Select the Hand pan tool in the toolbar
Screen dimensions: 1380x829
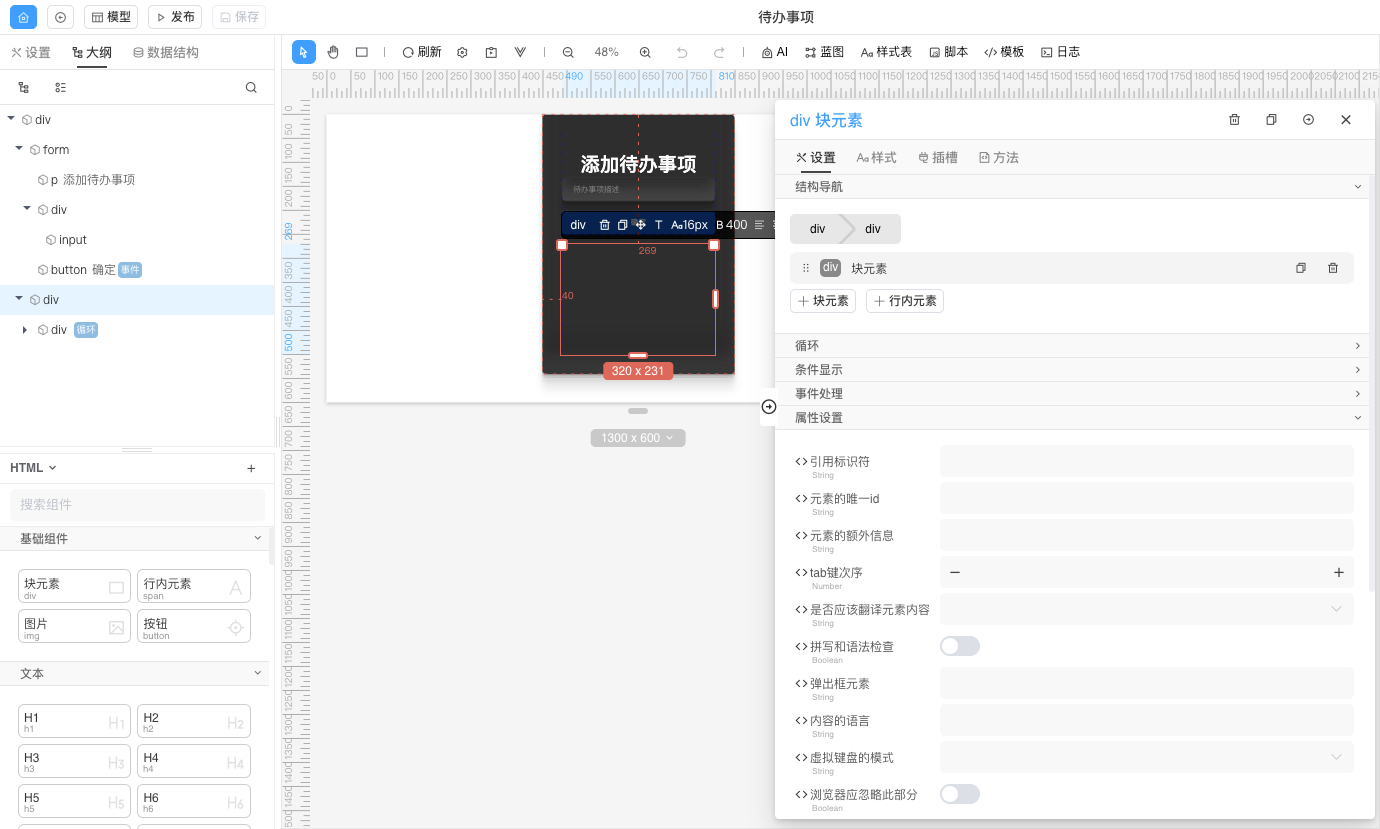[333, 51]
